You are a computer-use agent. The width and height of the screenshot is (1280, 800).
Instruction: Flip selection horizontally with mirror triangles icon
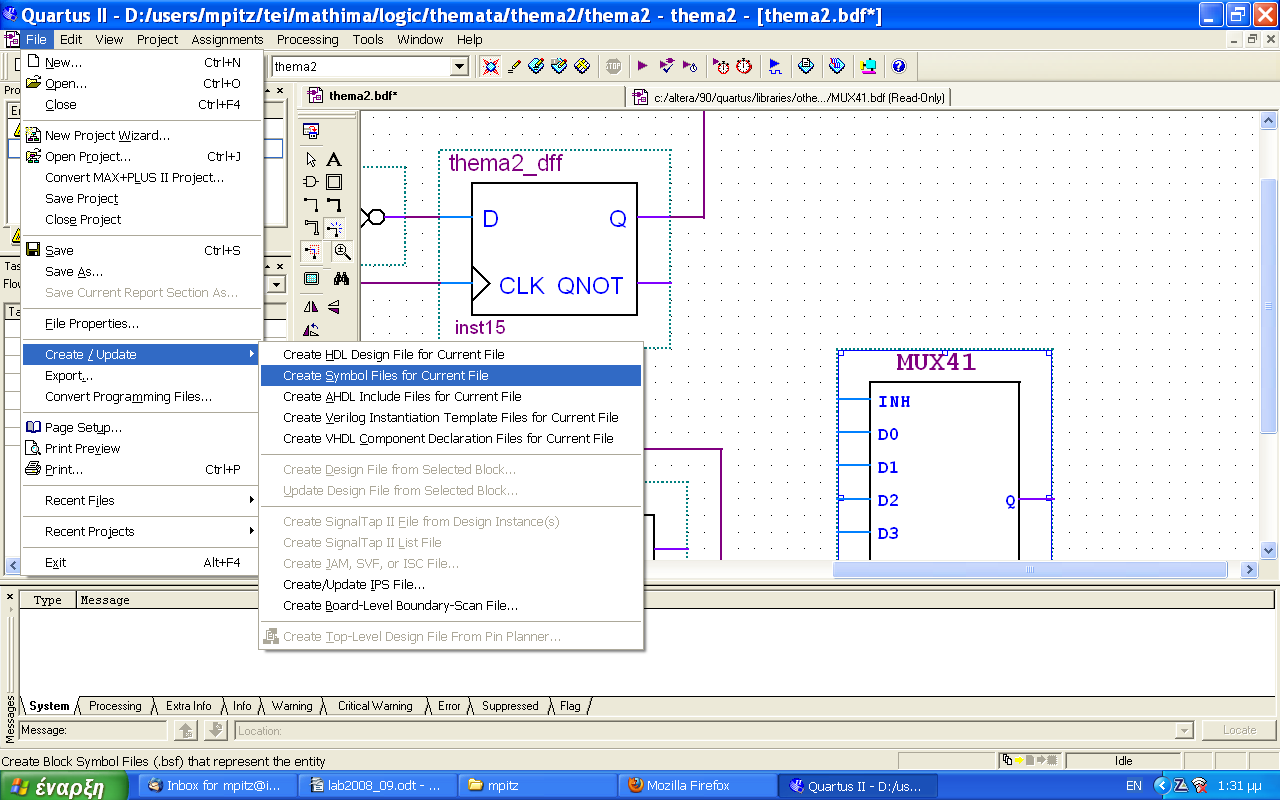[311, 307]
